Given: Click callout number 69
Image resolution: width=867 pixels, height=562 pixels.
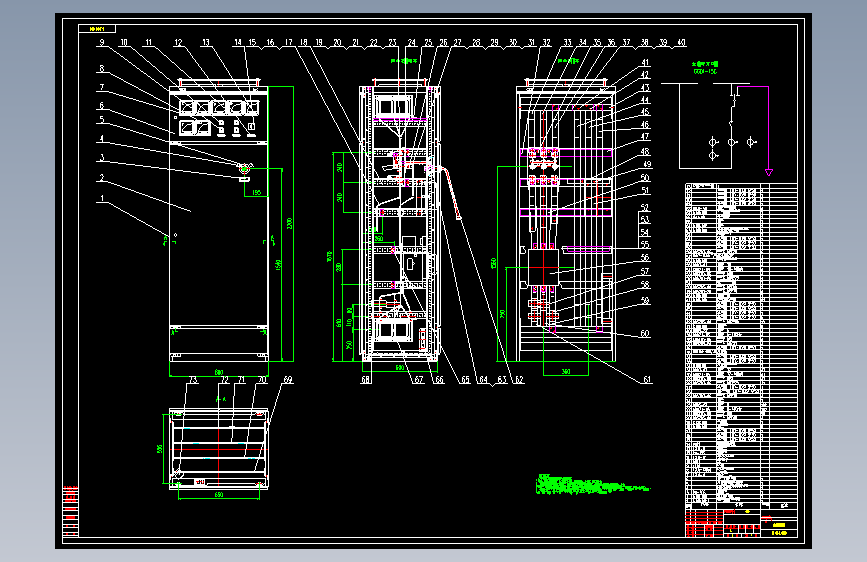Looking at the screenshot, I should [288, 379].
